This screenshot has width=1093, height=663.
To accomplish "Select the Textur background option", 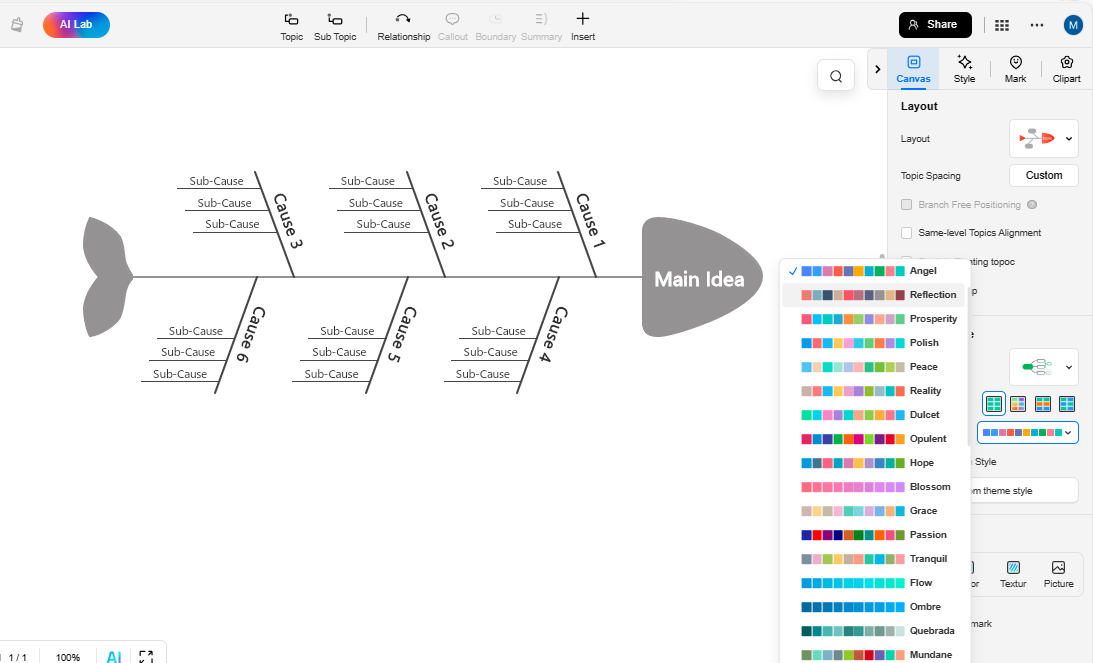I will (1013, 574).
